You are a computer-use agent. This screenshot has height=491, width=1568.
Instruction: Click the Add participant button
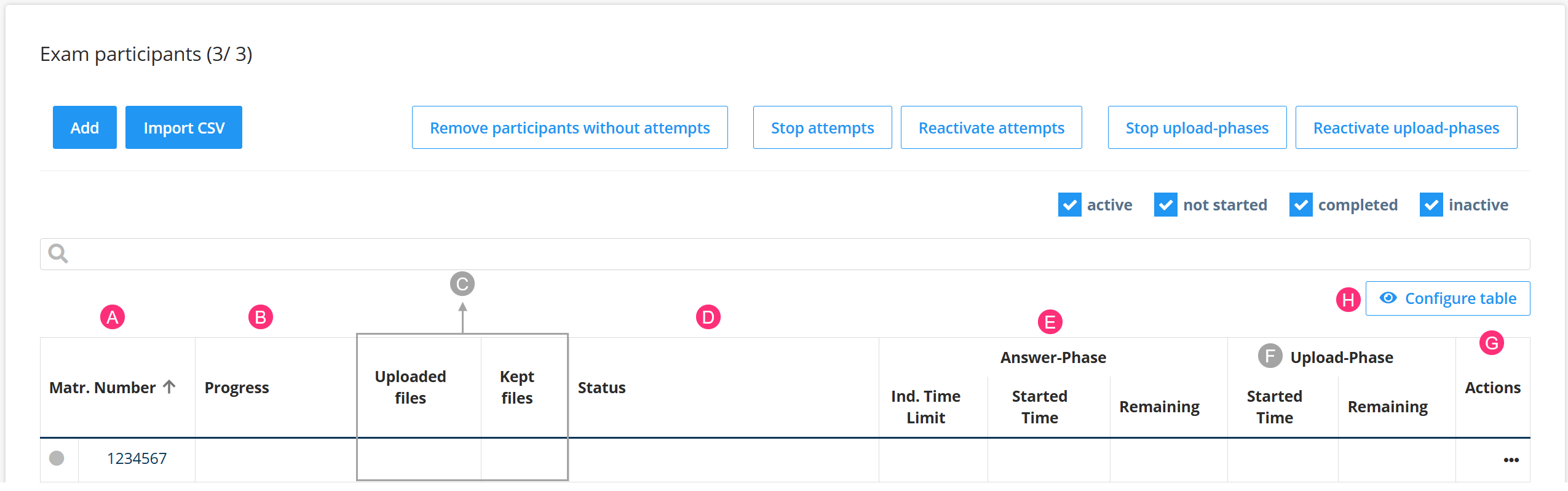tap(85, 128)
